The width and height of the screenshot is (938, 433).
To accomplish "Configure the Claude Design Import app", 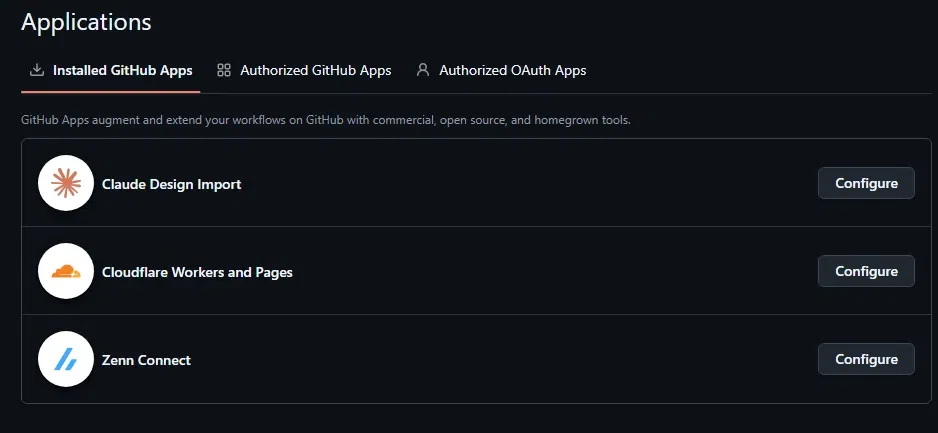I will click(x=866, y=183).
